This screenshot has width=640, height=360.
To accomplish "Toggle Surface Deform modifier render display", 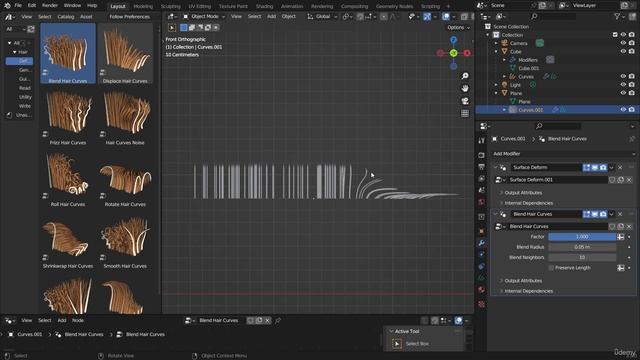I will pos(603,168).
